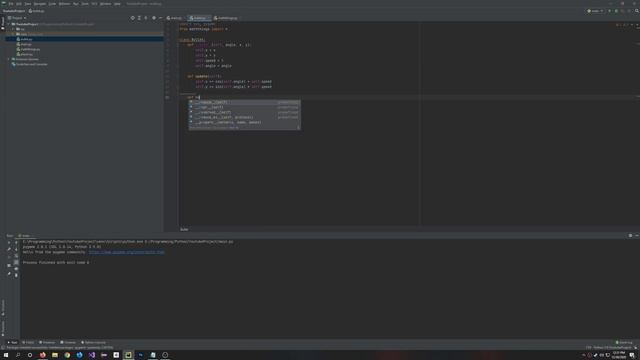Select player.py in the project tree
Viewport: 640px width, 360px height.
[x=27, y=54]
